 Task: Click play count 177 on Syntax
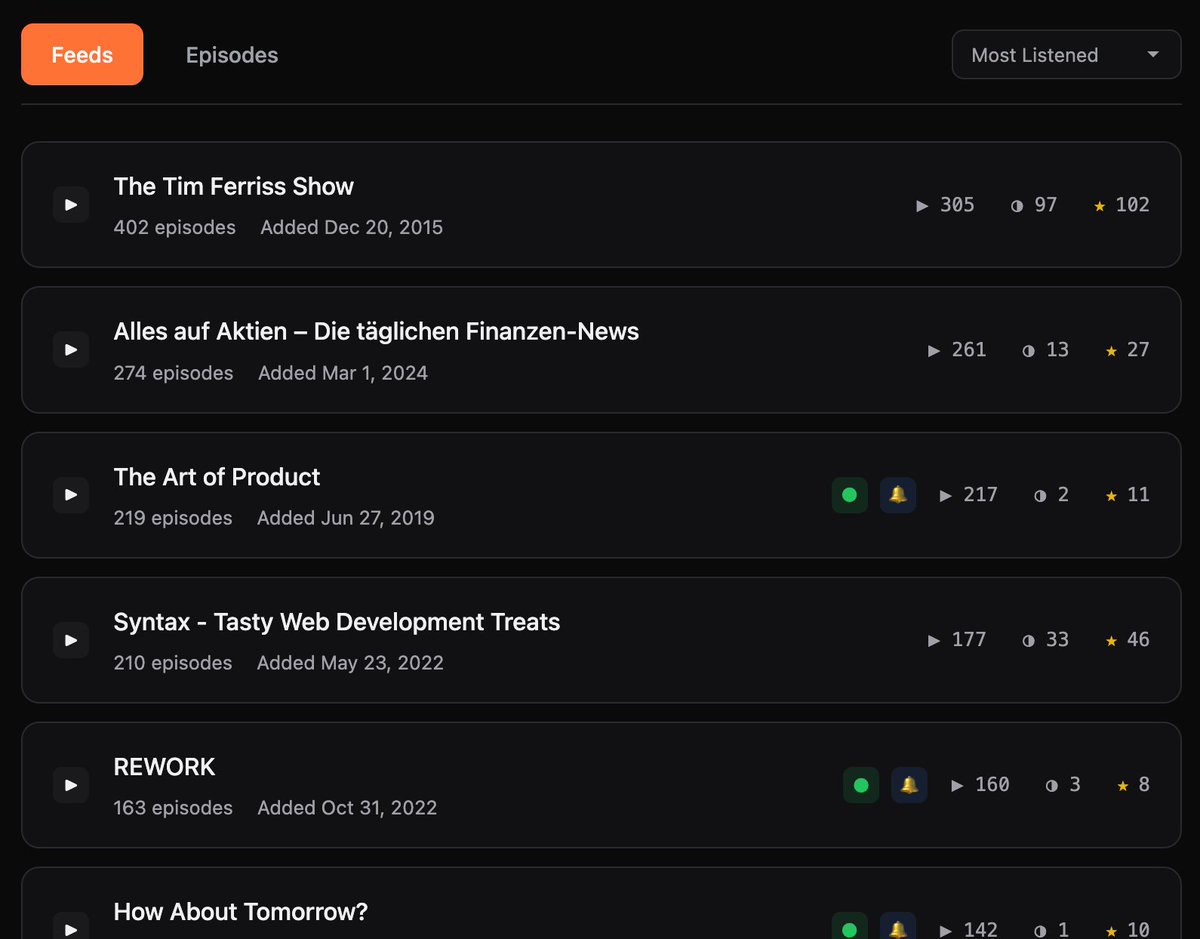957,640
